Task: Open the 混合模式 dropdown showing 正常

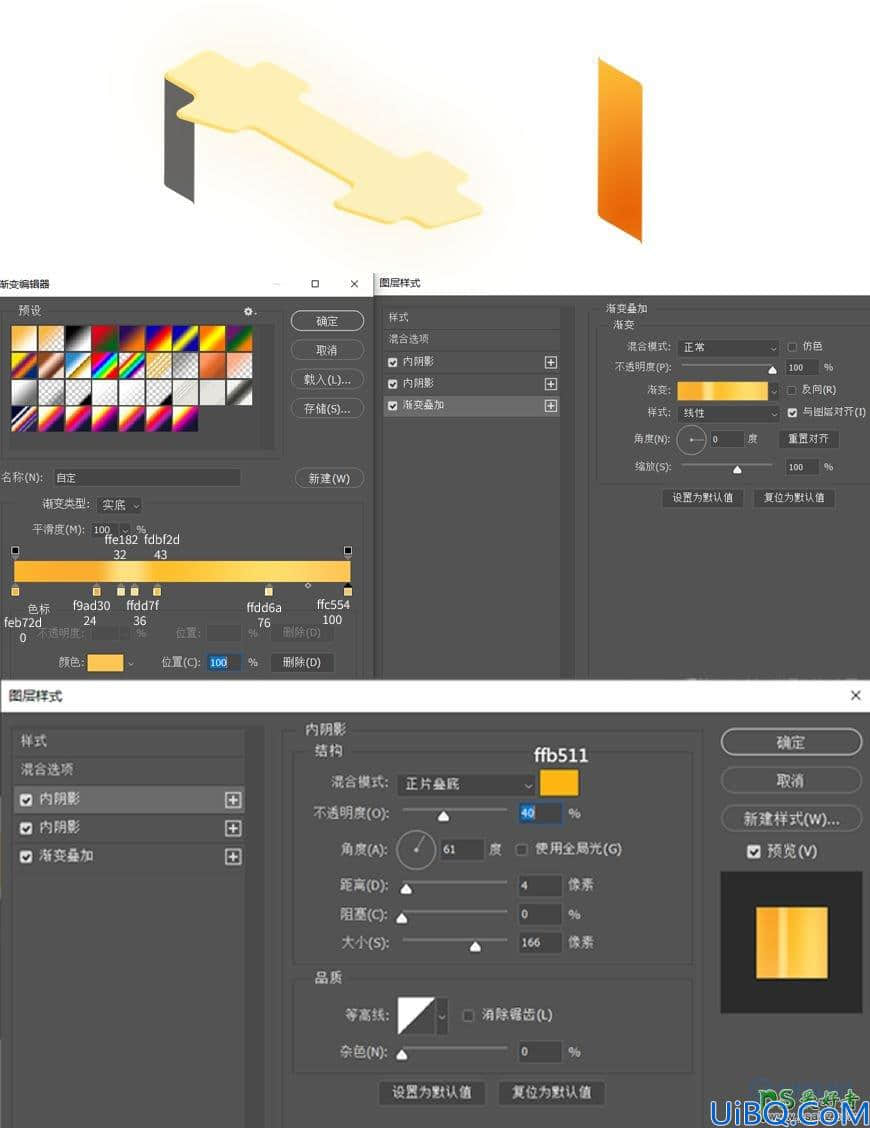Action: tap(728, 347)
